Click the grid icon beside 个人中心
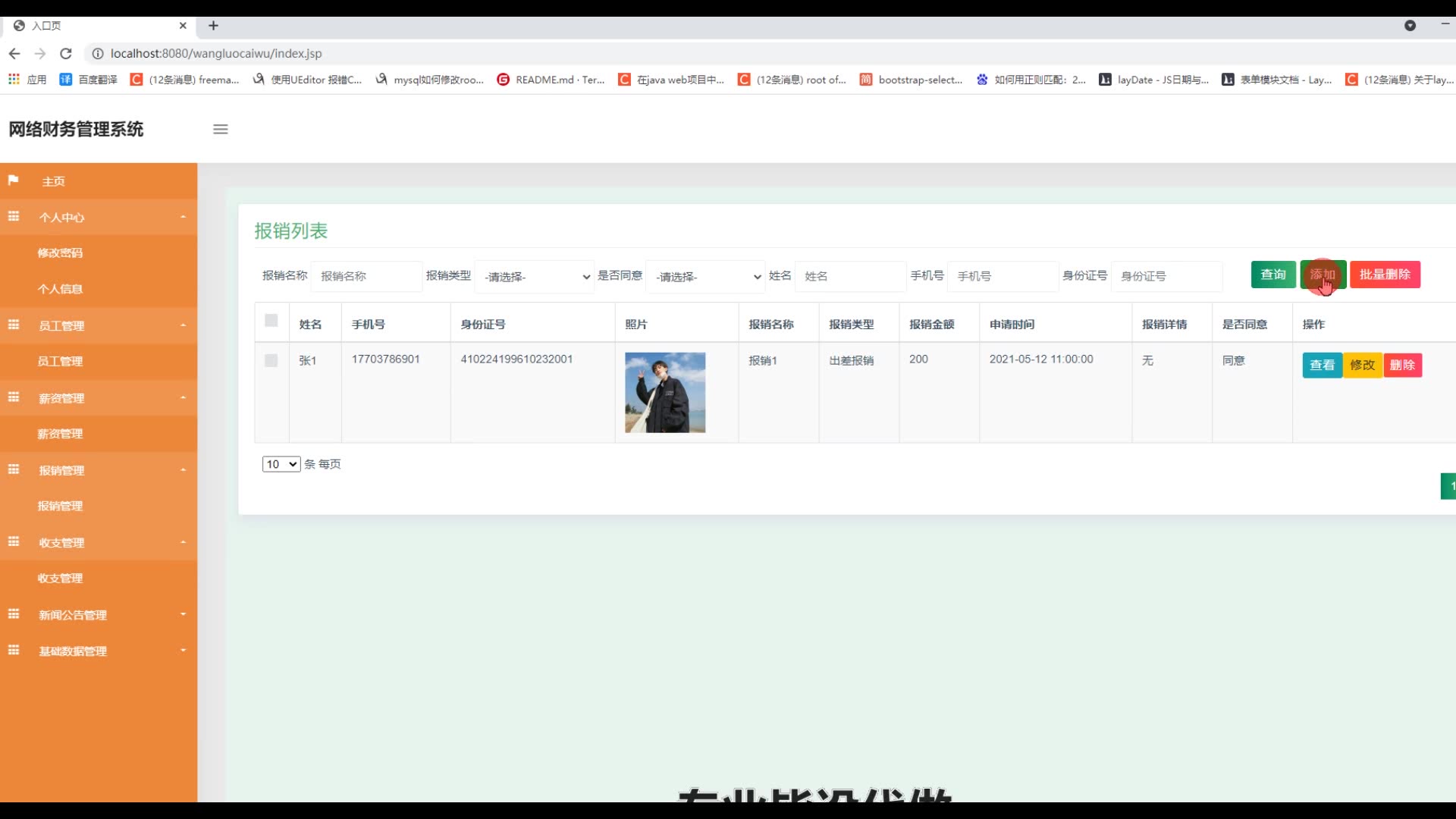Image resolution: width=1456 pixels, height=819 pixels. click(14, 217)
